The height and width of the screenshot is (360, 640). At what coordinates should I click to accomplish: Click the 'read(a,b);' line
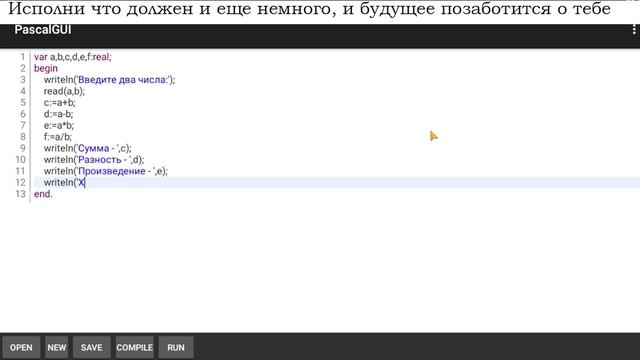(64, 91)
